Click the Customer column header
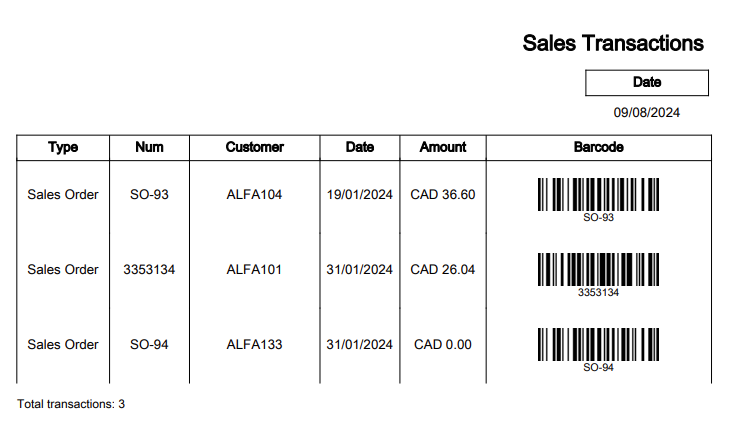 (254, 147)
